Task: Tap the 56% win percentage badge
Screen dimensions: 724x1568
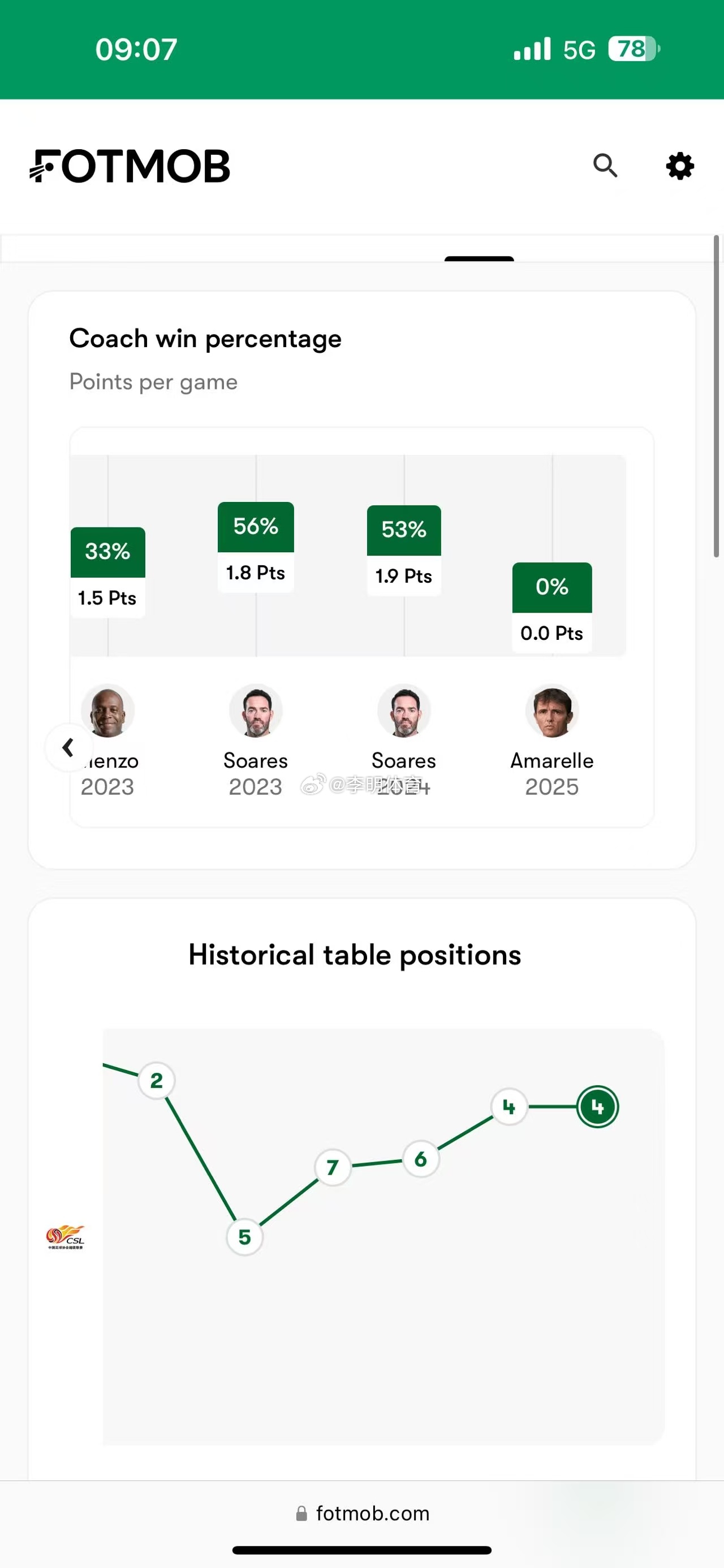Action: click(256, 527)
